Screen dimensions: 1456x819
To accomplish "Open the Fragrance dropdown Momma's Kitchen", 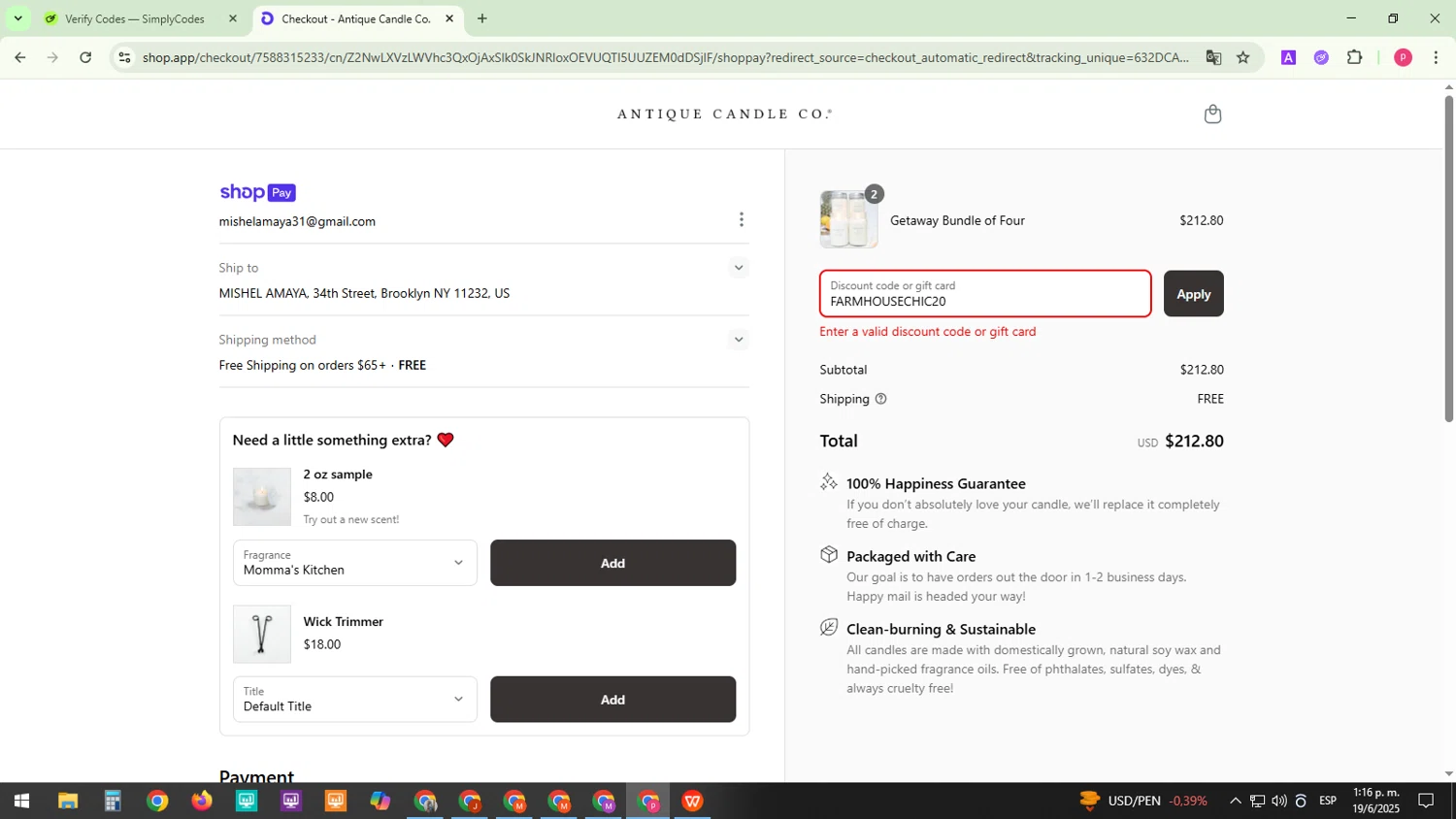I will 355,563.
